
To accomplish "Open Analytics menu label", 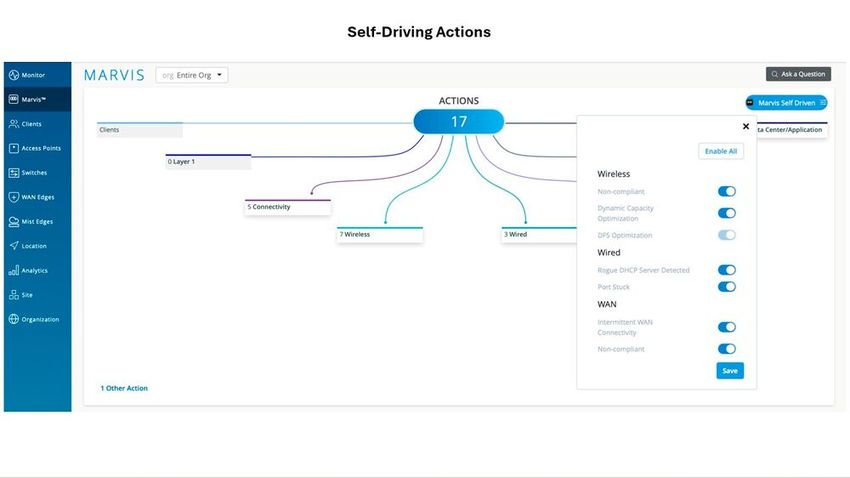I will pos(35,270).
